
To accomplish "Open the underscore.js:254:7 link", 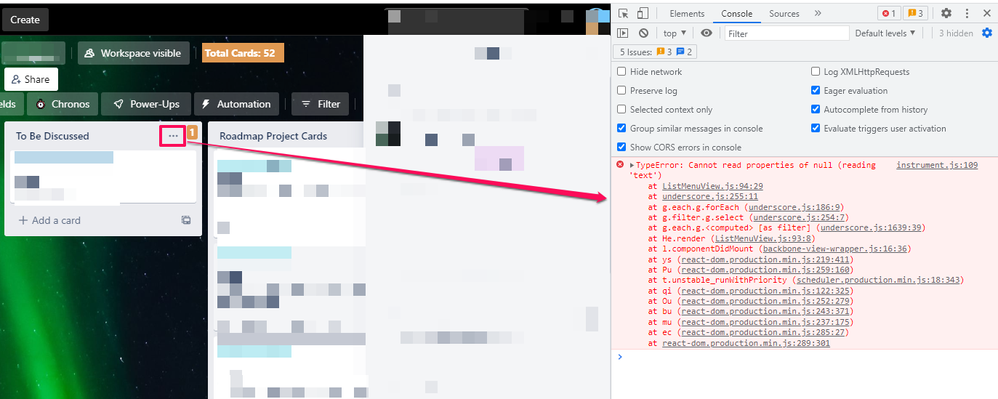I will tap(800, 217).
